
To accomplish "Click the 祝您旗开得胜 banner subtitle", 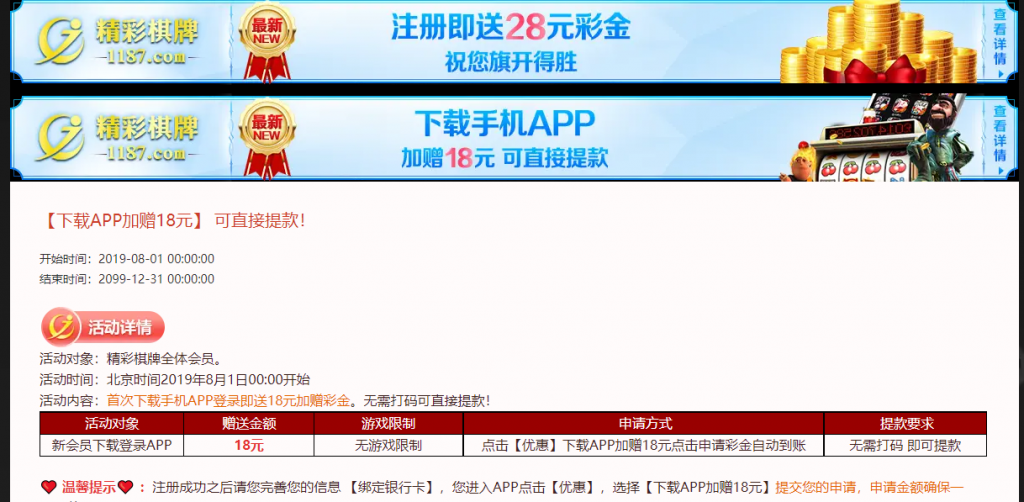I will click(511, 63).
